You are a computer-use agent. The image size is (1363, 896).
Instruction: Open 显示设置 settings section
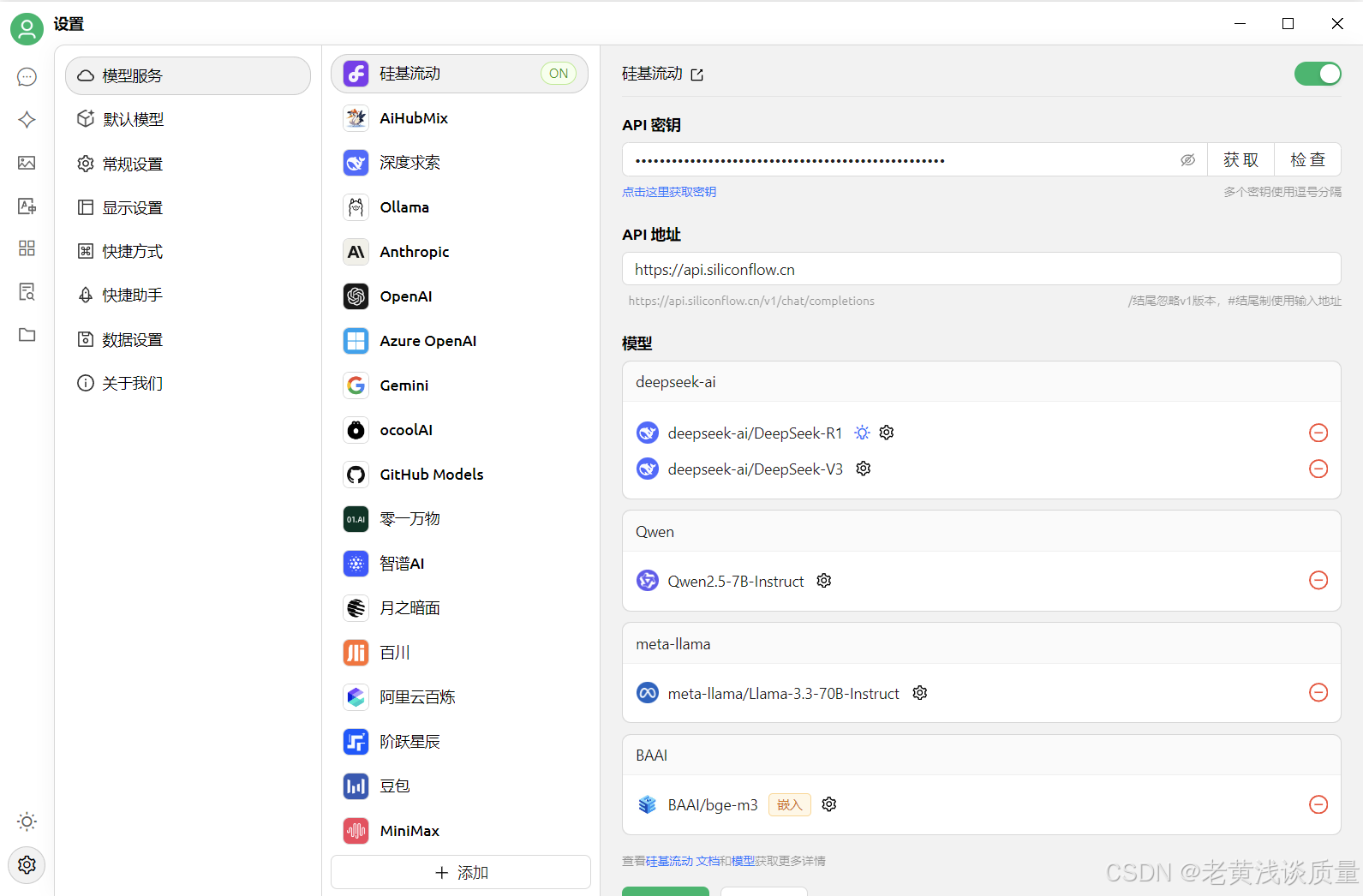coord(188,207)
